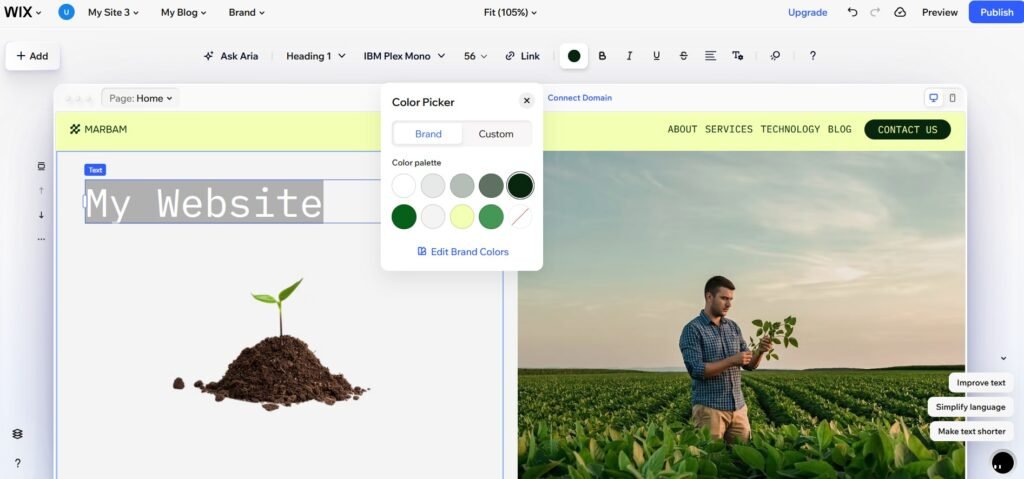Click the accessibility and SEO icon next to help
The height and width of the screenshot is (479, 1024).
[x=775, y=56]
